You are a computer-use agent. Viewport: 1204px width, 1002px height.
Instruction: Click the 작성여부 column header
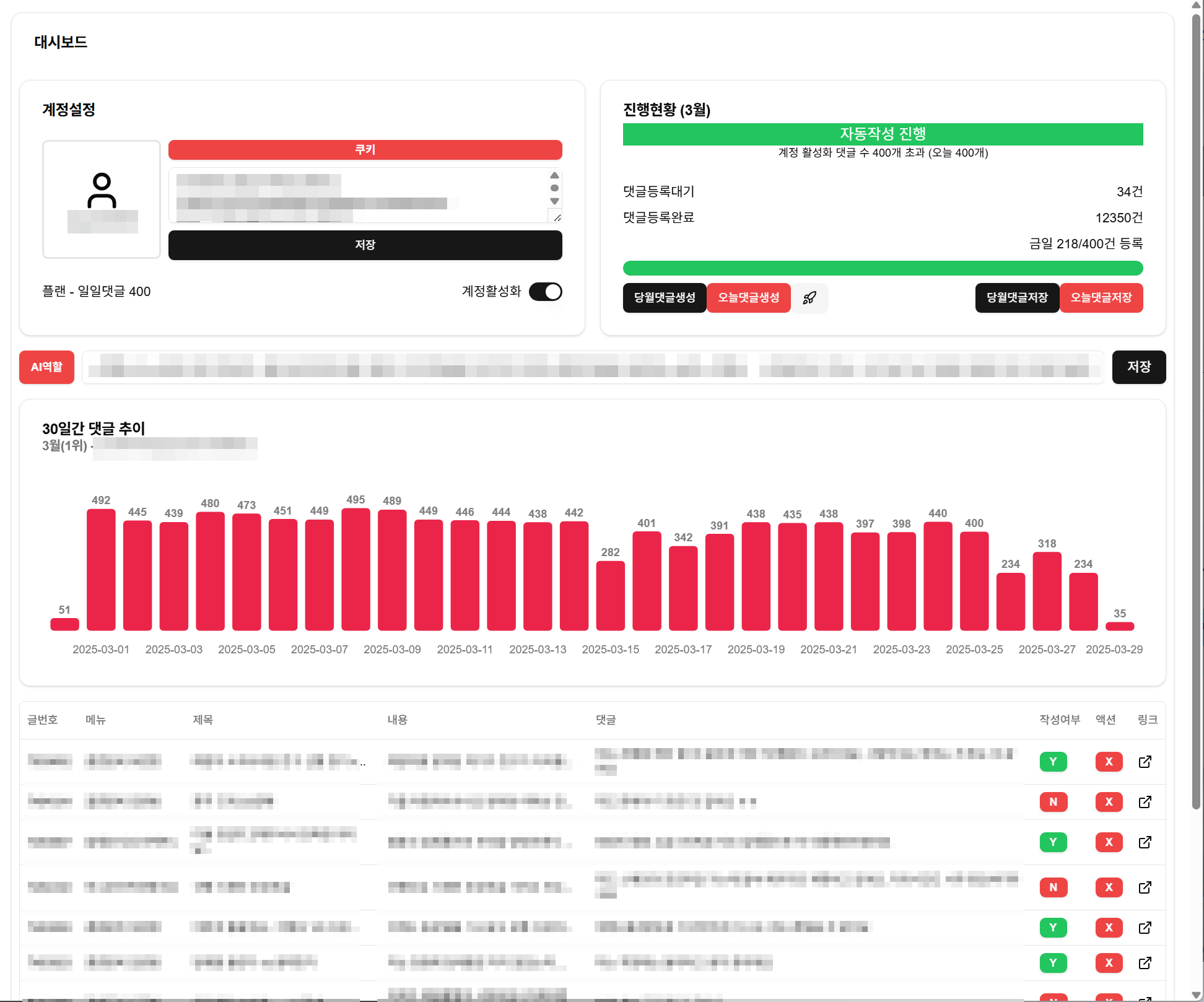1059,720
